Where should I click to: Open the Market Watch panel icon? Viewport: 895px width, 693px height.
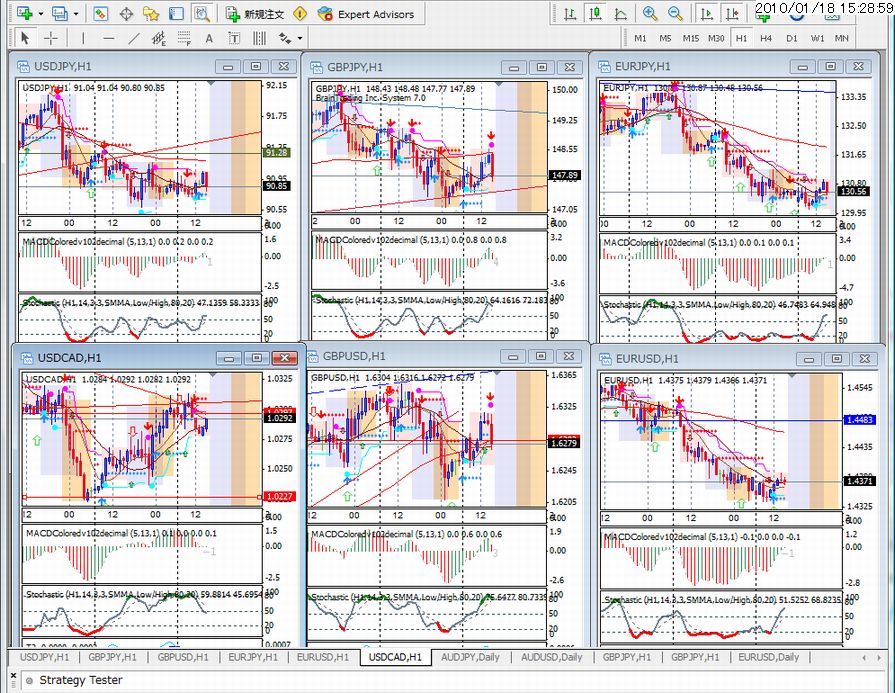[x=100, y=14]
